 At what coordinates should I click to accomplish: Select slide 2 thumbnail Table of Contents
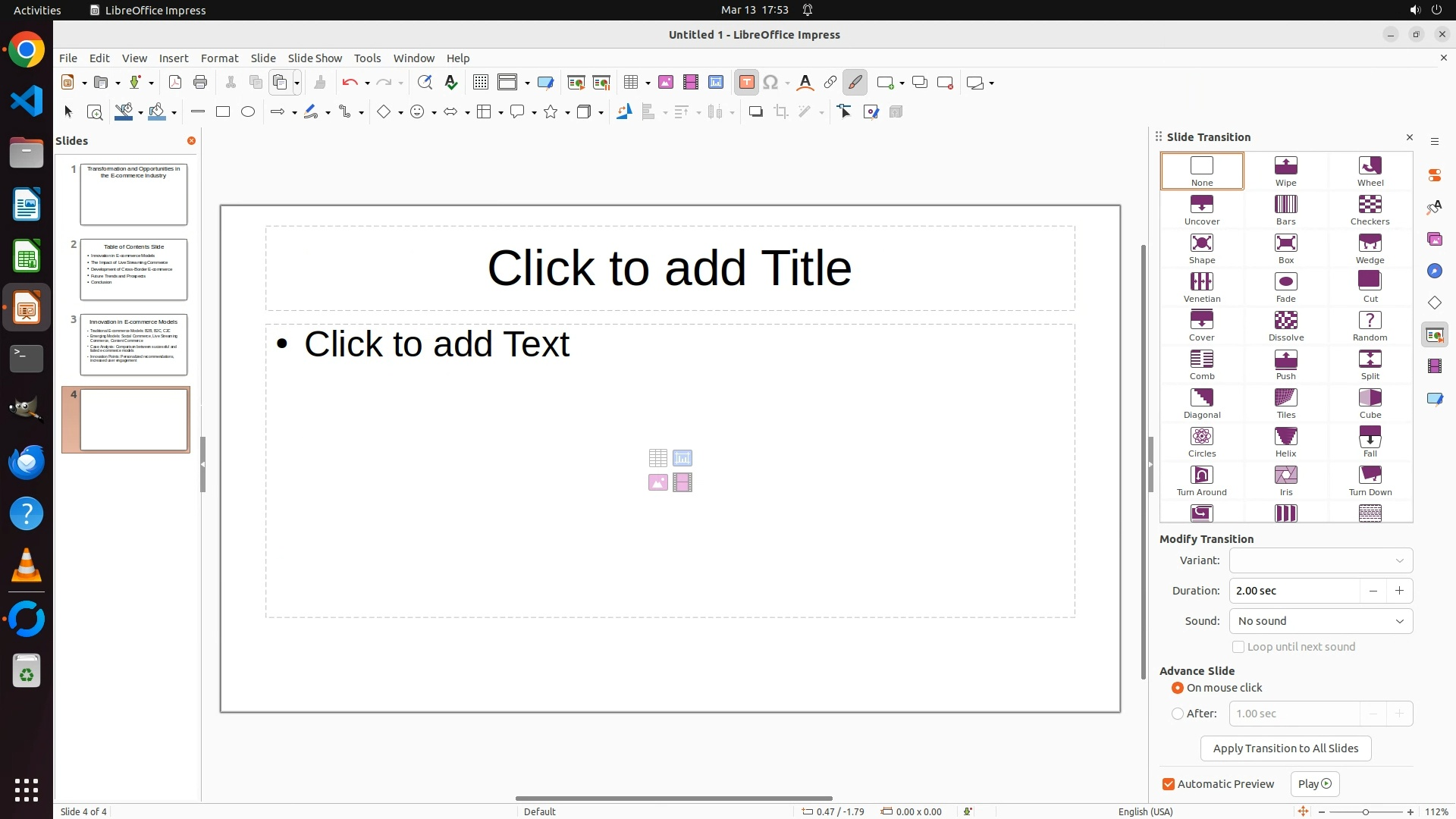(133, 269)
